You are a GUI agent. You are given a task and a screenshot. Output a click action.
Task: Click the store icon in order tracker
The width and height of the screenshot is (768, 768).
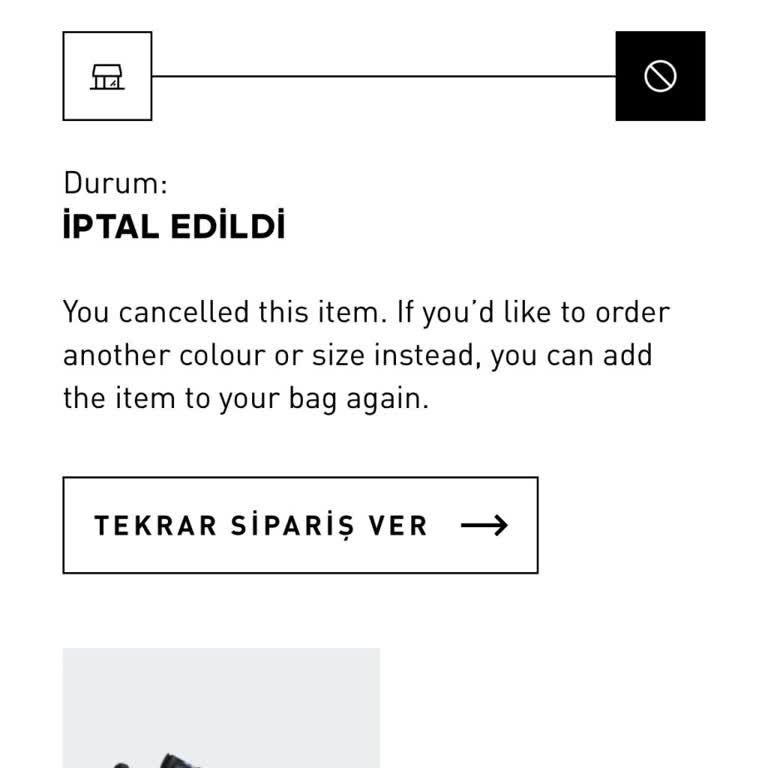[107, 76]
